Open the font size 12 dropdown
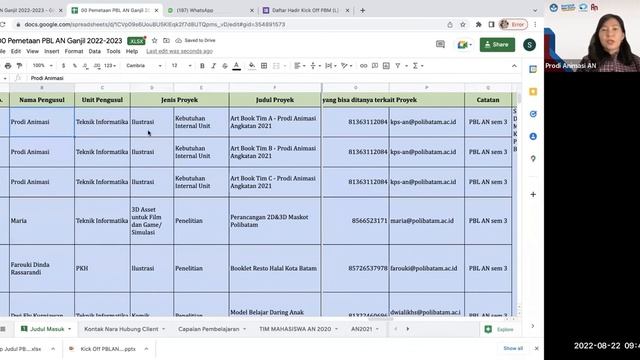This screenshot has height=360, width=640. (x=181, y=66)
